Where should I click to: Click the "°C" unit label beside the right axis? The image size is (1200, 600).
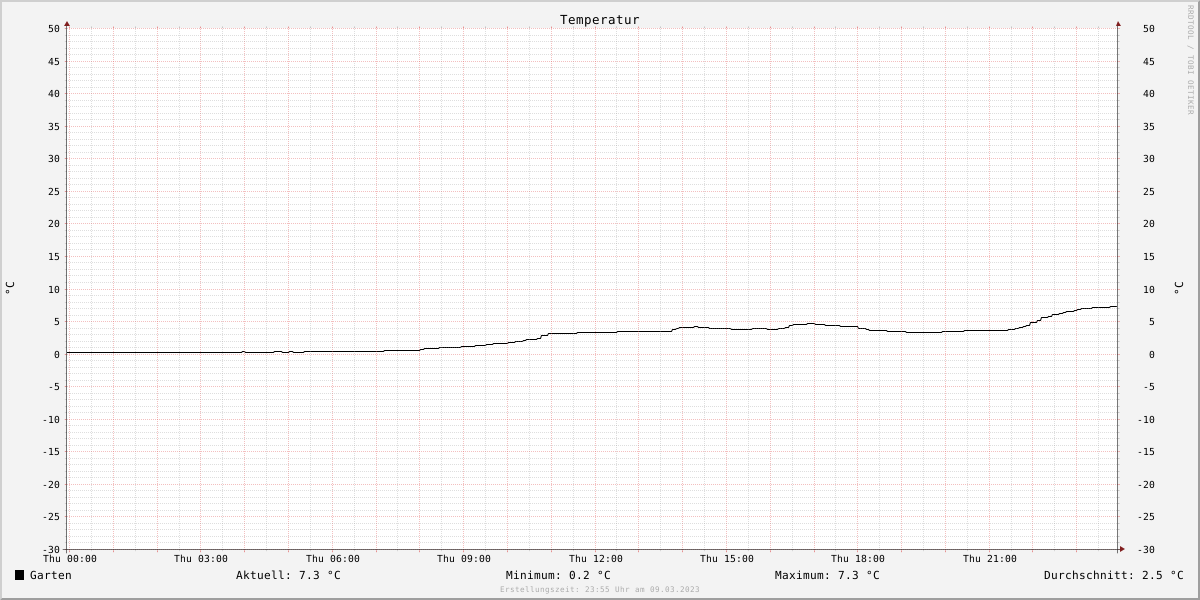pyautogui.click(x=1179, y=287)
